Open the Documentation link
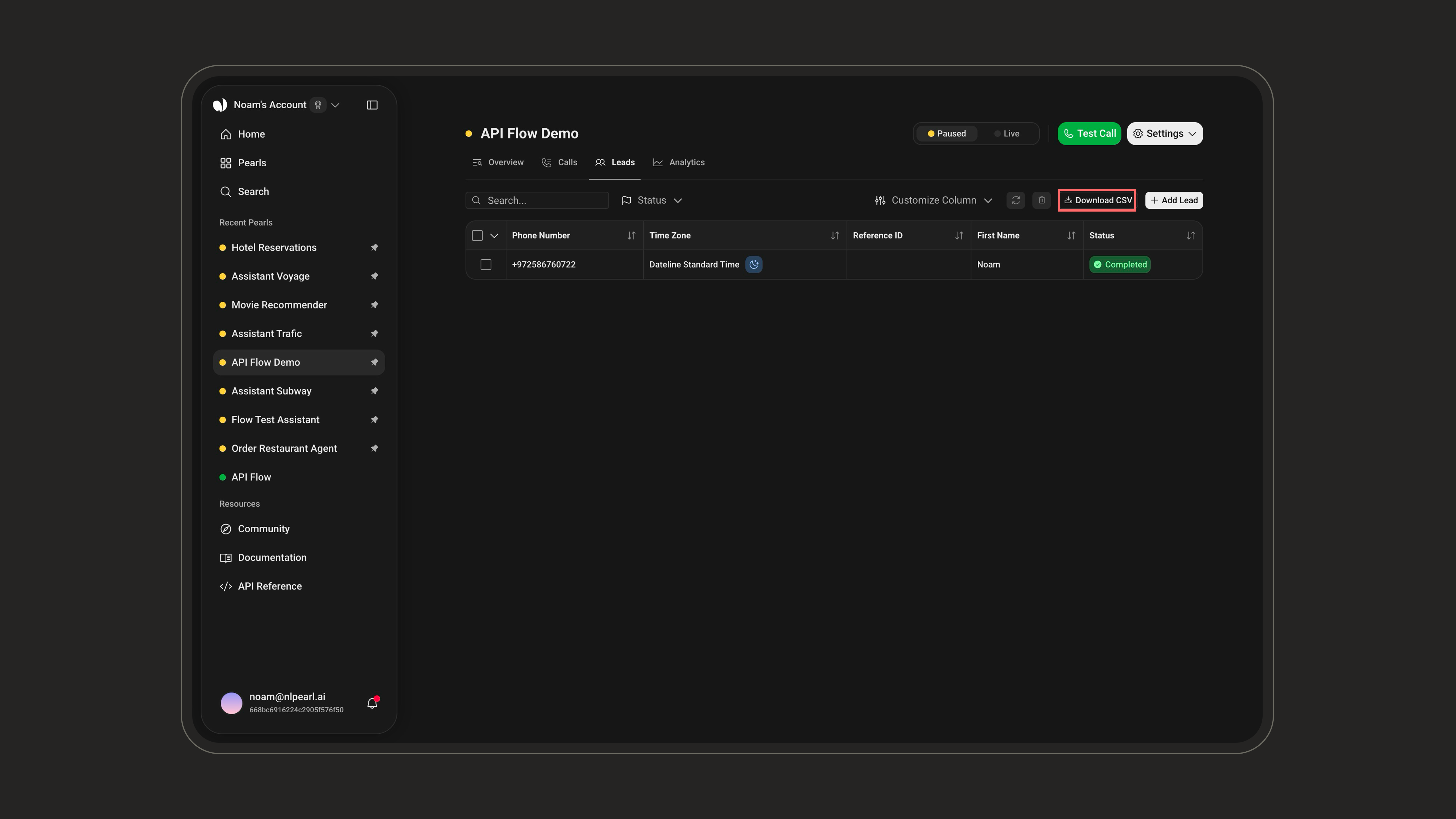The height and width of the screenshot is (819, 1456). tap(299, 558)
